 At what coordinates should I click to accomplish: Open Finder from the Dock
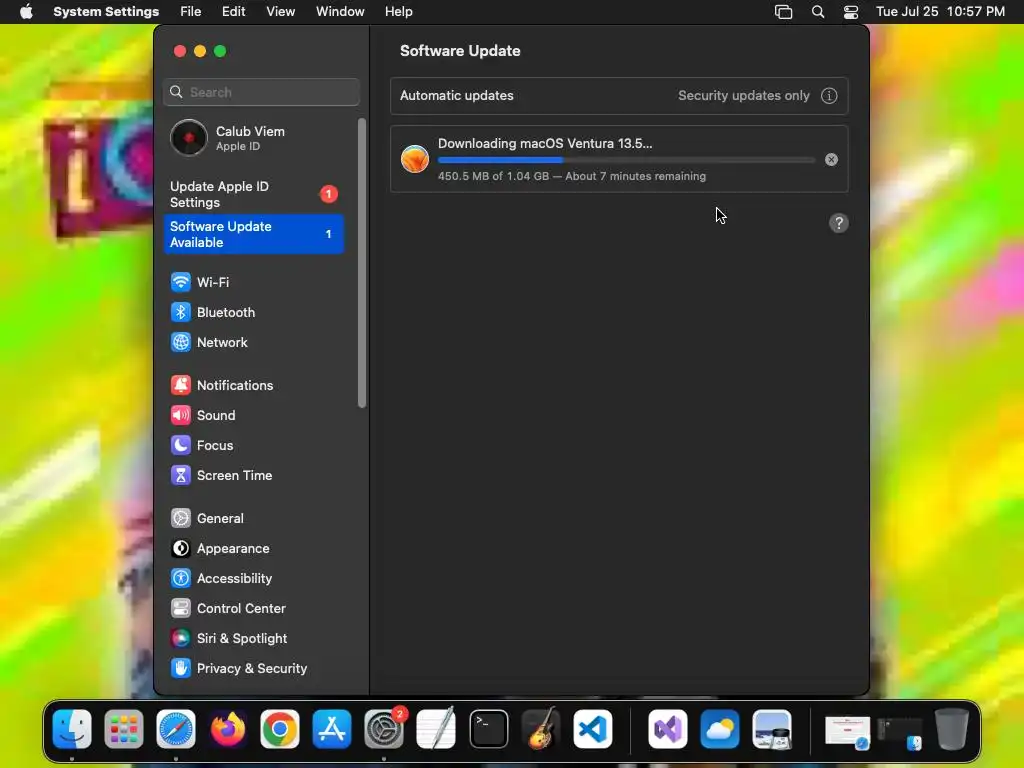(72, 729)
